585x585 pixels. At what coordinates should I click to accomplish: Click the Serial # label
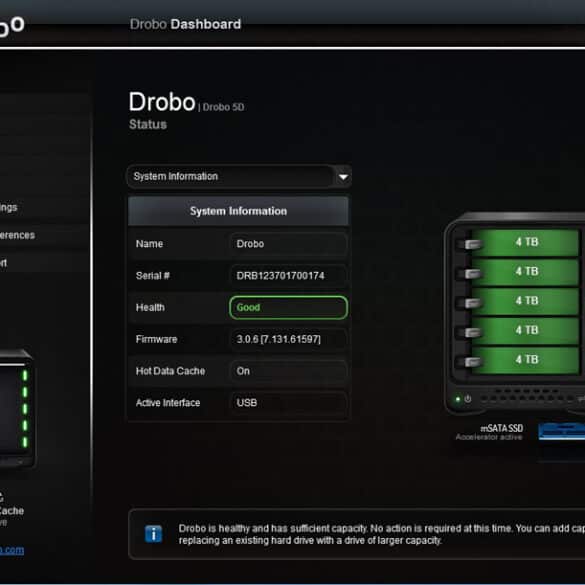click(153, 276)
